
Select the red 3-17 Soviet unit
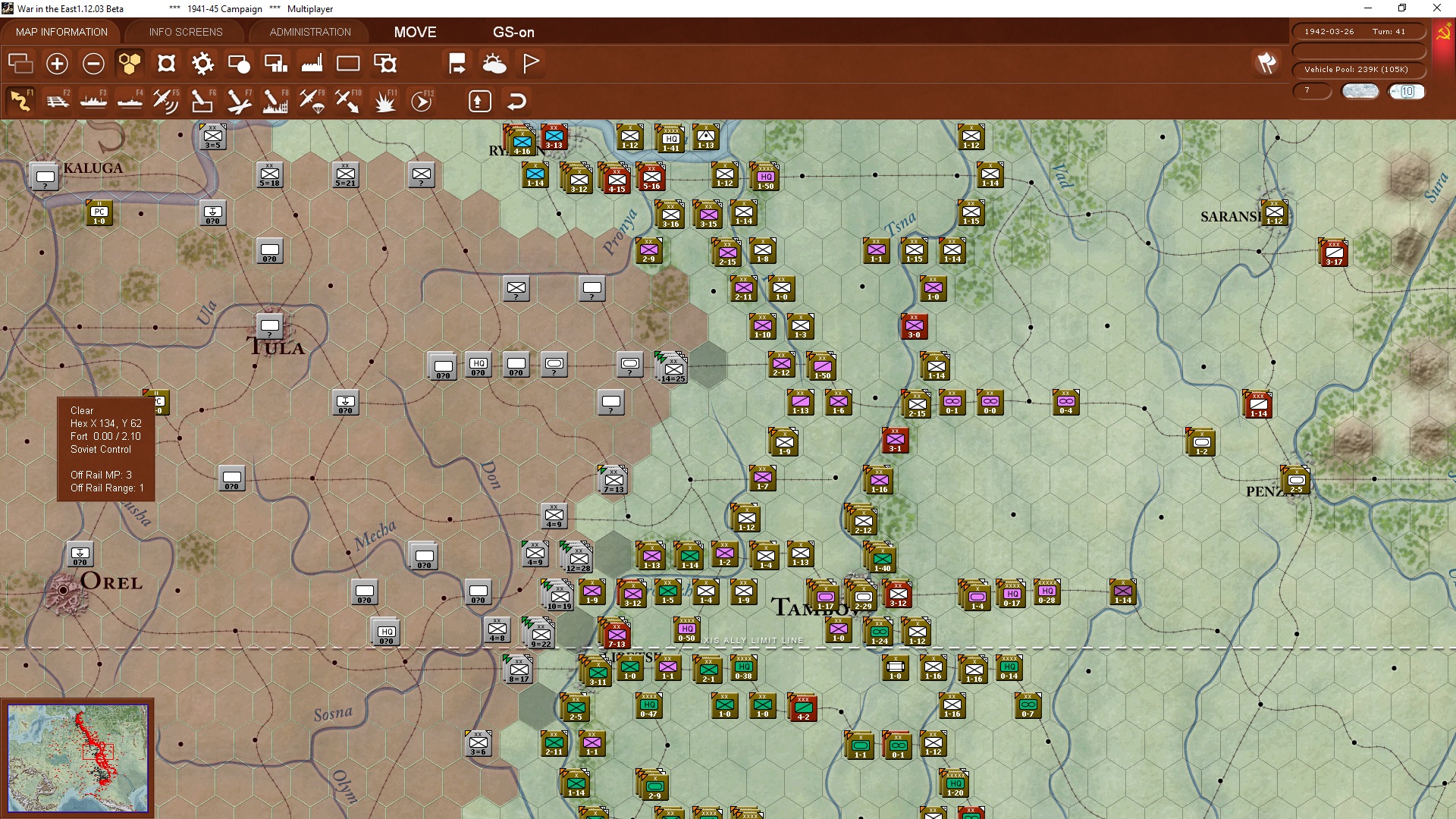click(x=1333, y=253)
